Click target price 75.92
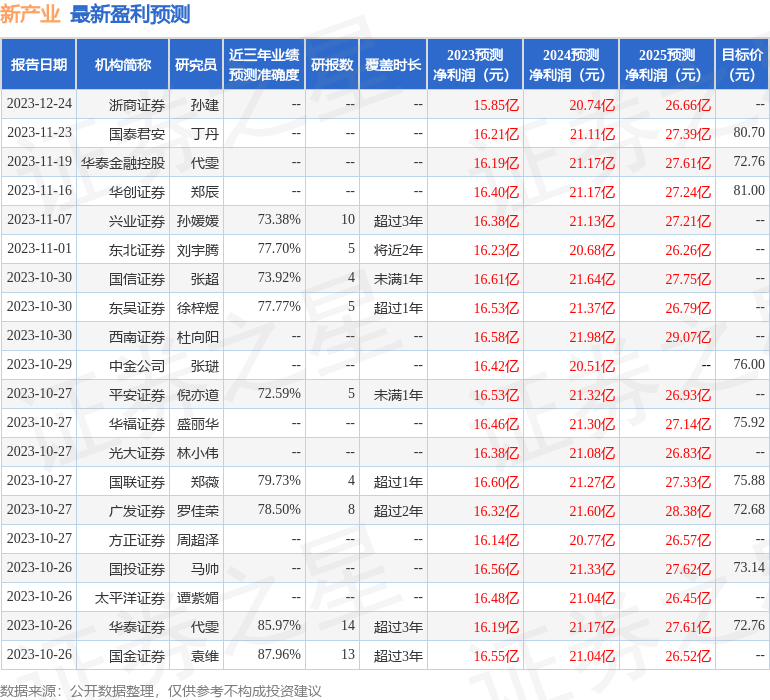The image size is (770, 700). coord(749,422)
